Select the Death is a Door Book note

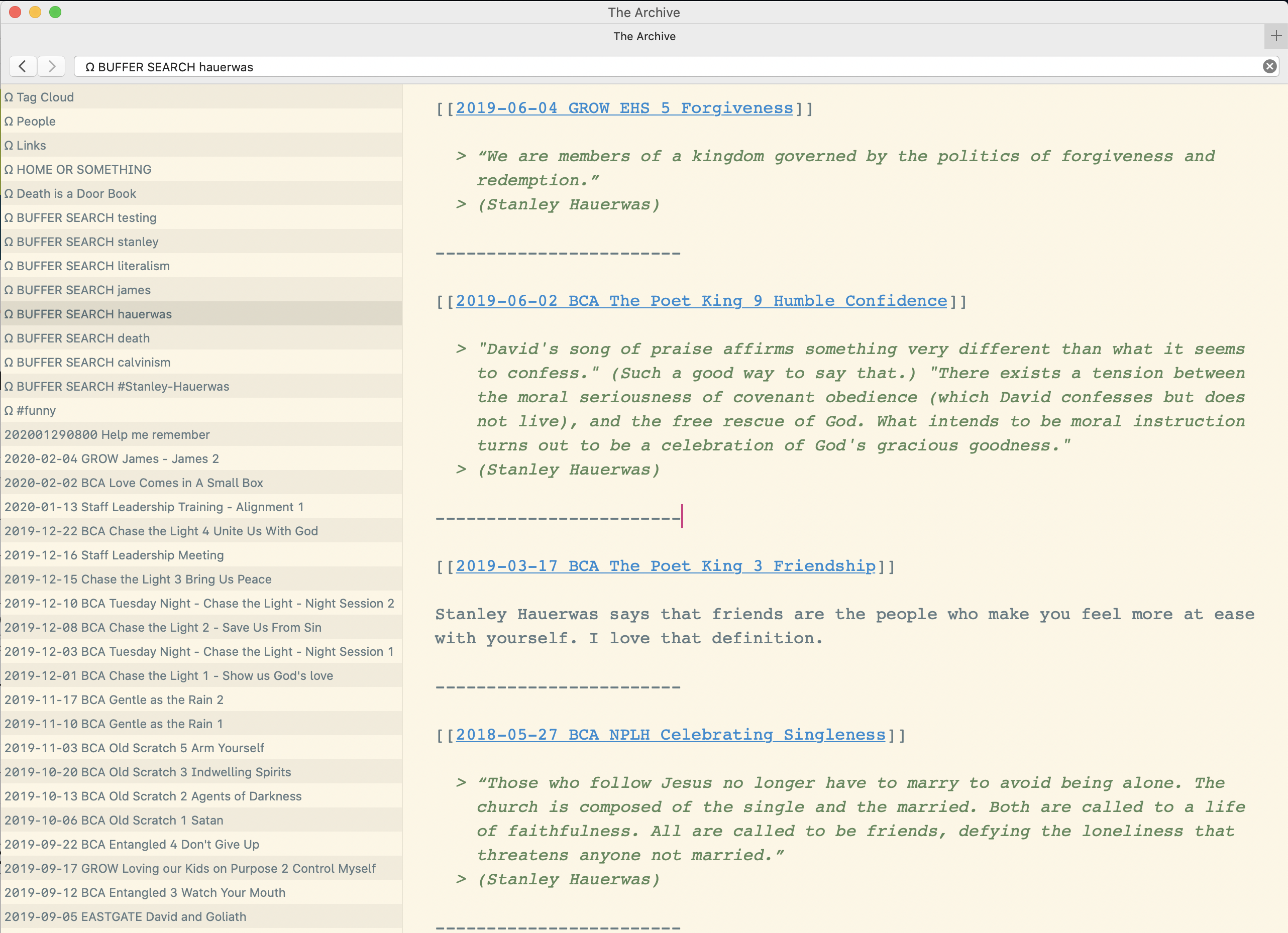tap(201, 193)
